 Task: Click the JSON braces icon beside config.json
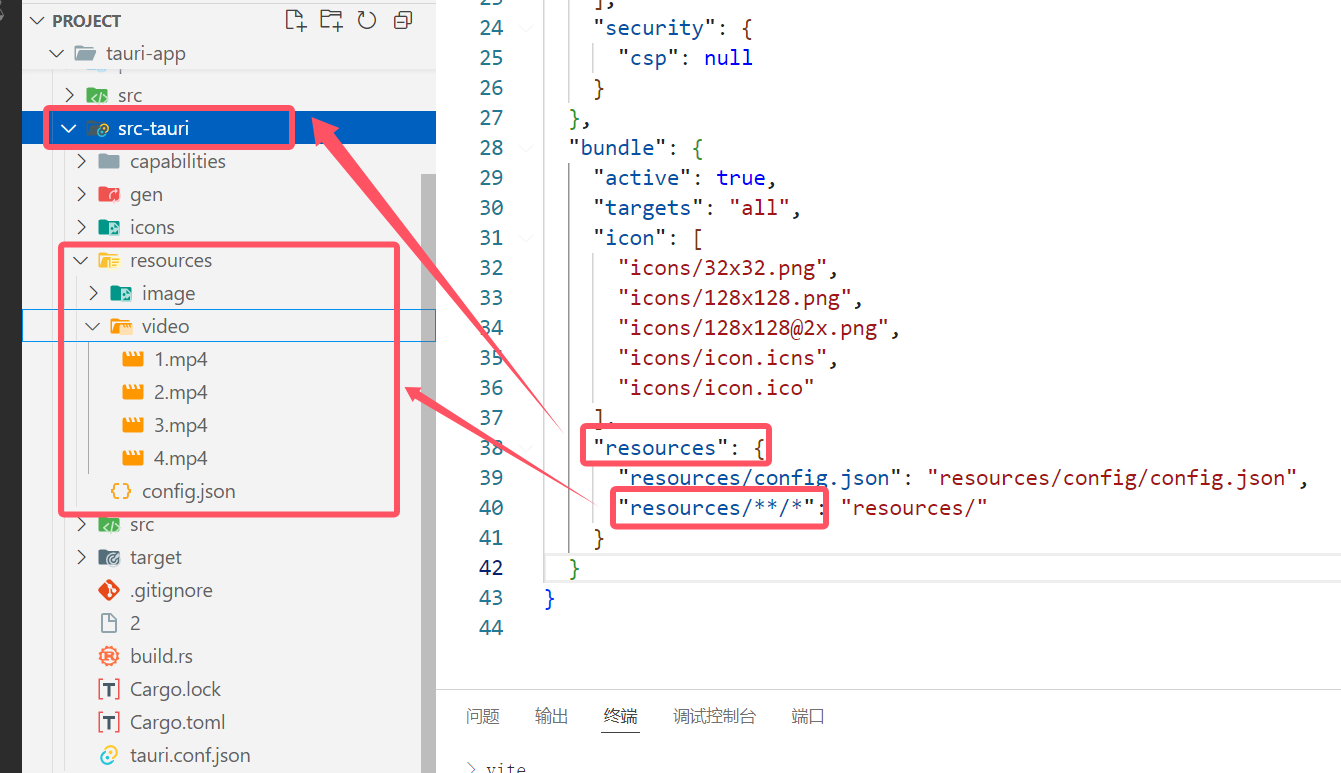pyautogui.click(x=121, y=491)
